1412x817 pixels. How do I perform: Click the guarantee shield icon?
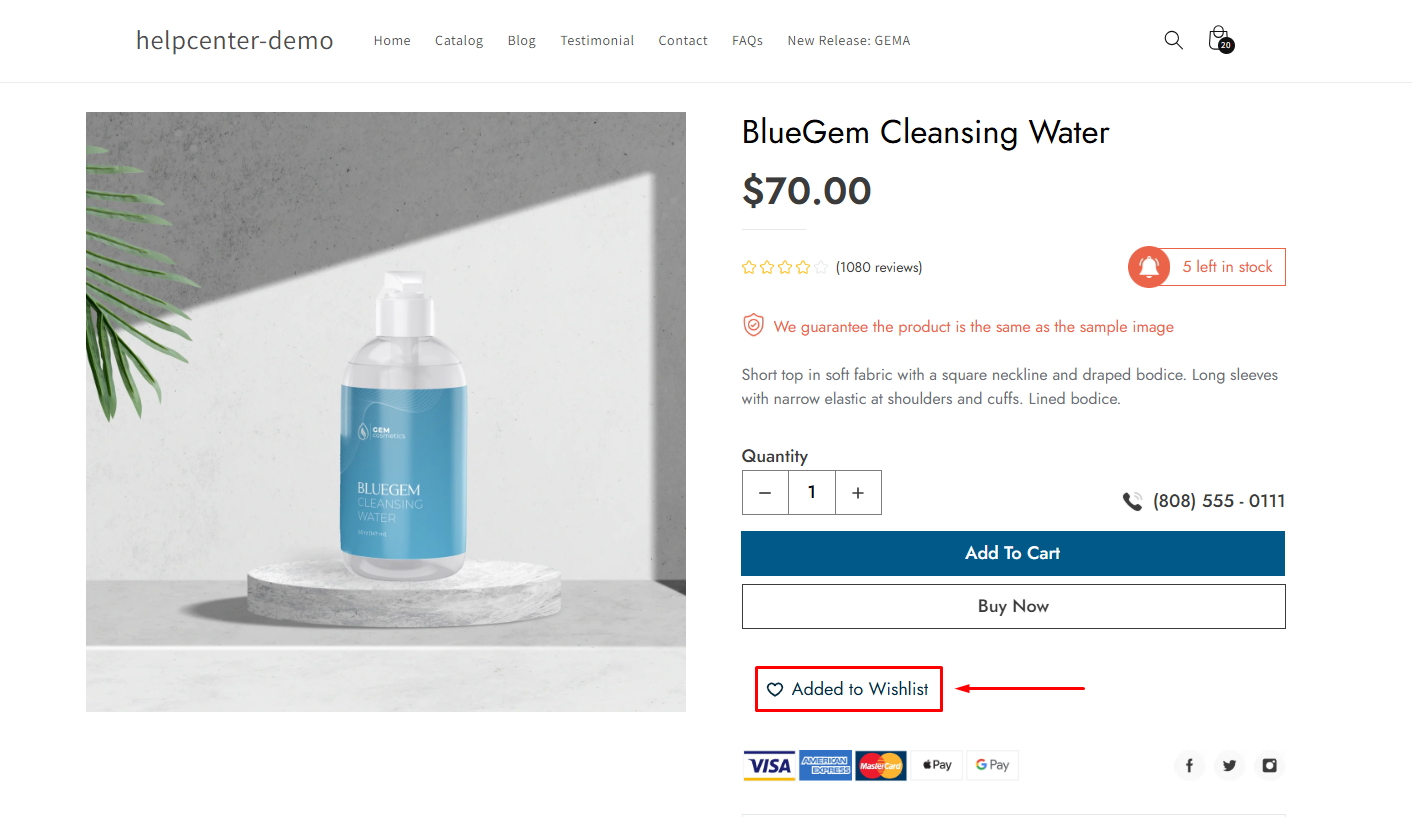coord(753,326)
